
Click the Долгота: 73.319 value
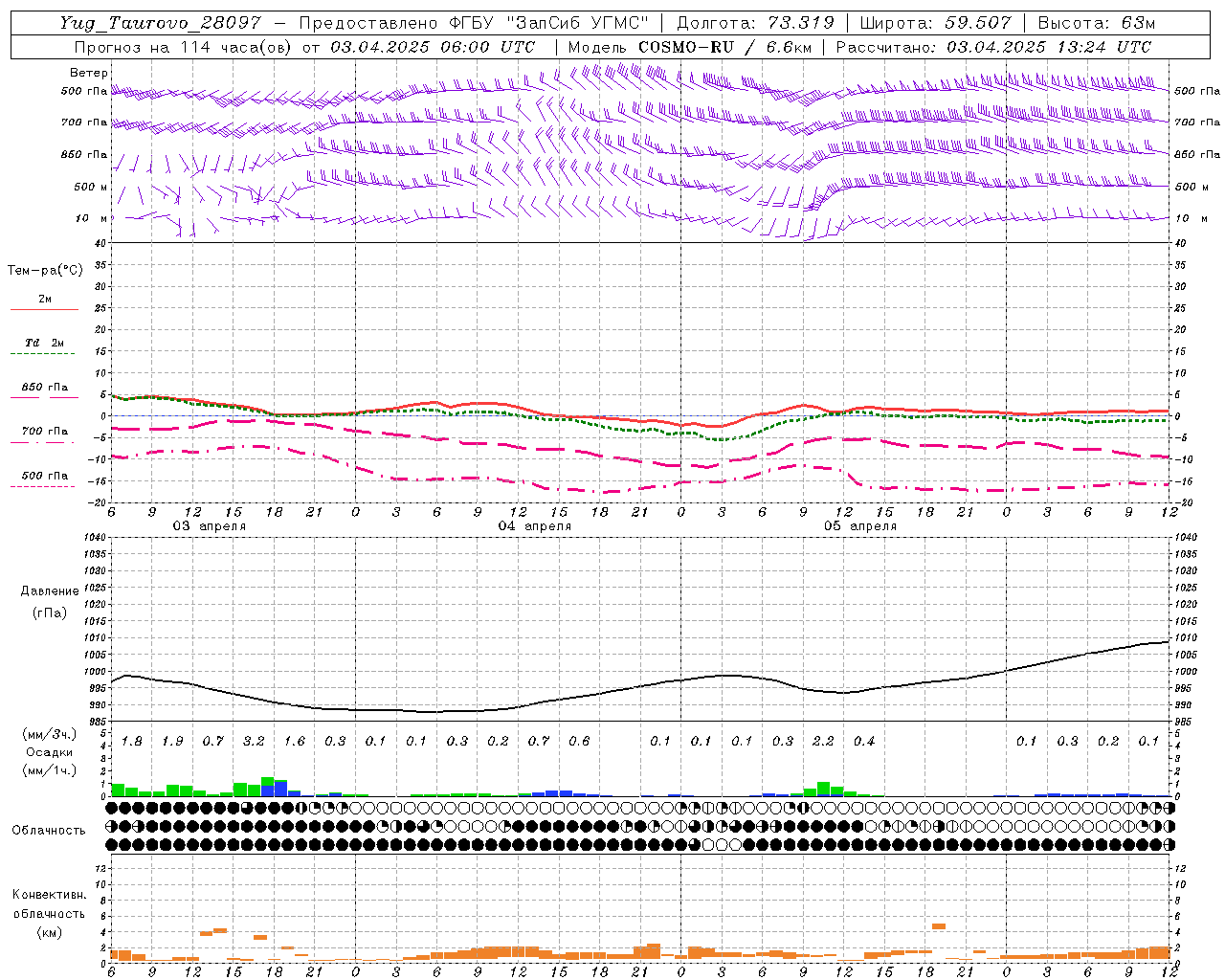click(755, 23)
